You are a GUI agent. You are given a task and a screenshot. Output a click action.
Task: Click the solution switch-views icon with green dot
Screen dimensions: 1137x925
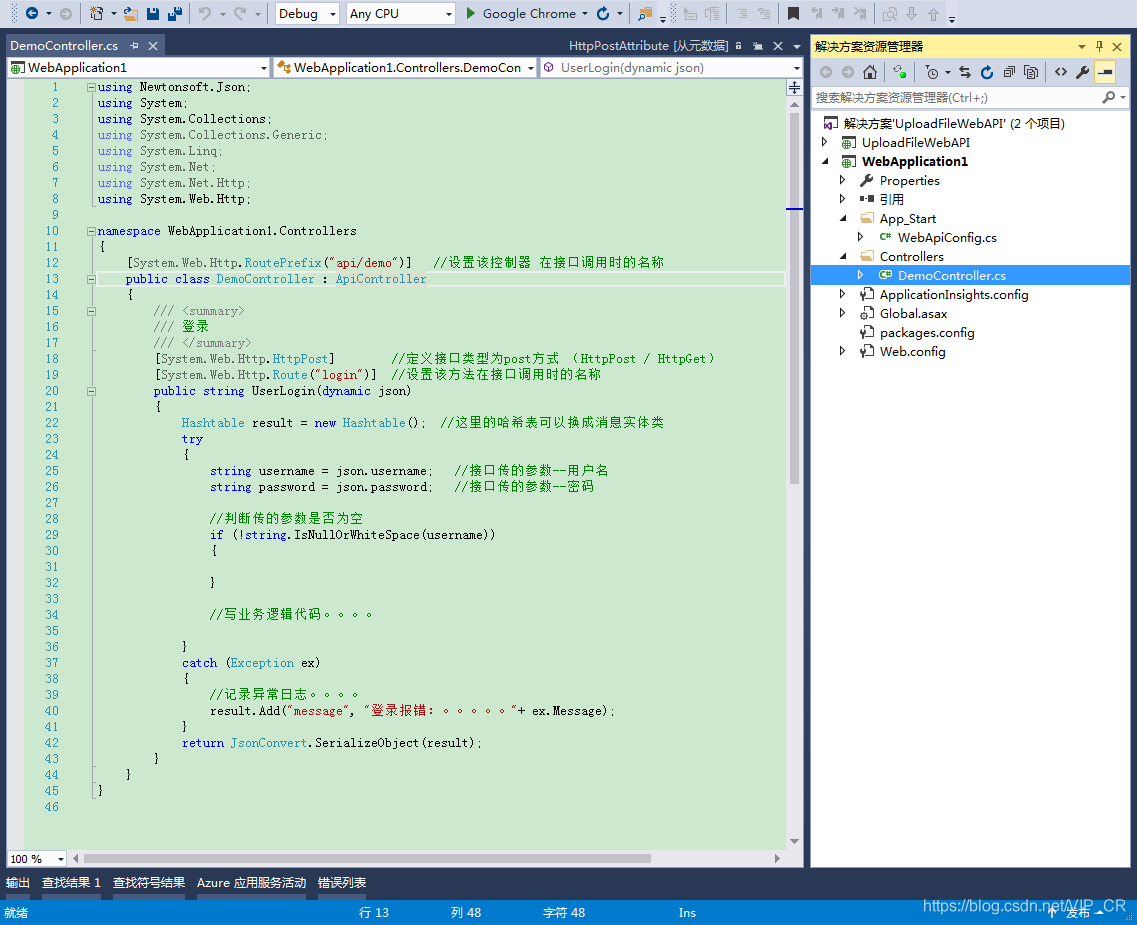899,72
